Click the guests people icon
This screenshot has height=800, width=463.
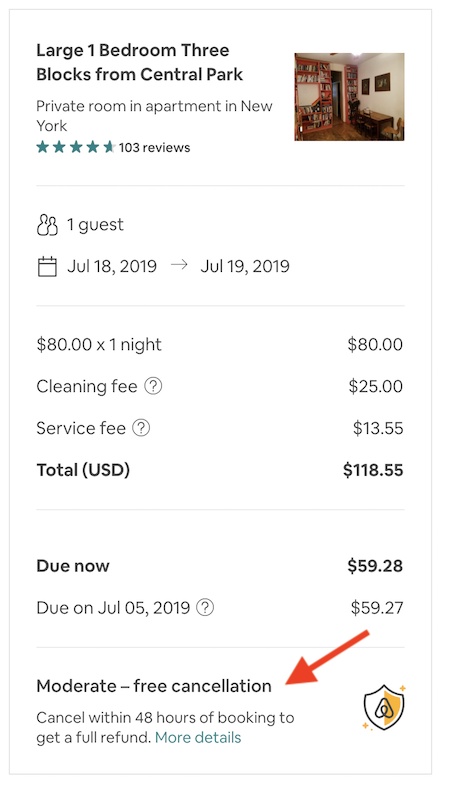(47, 225)
